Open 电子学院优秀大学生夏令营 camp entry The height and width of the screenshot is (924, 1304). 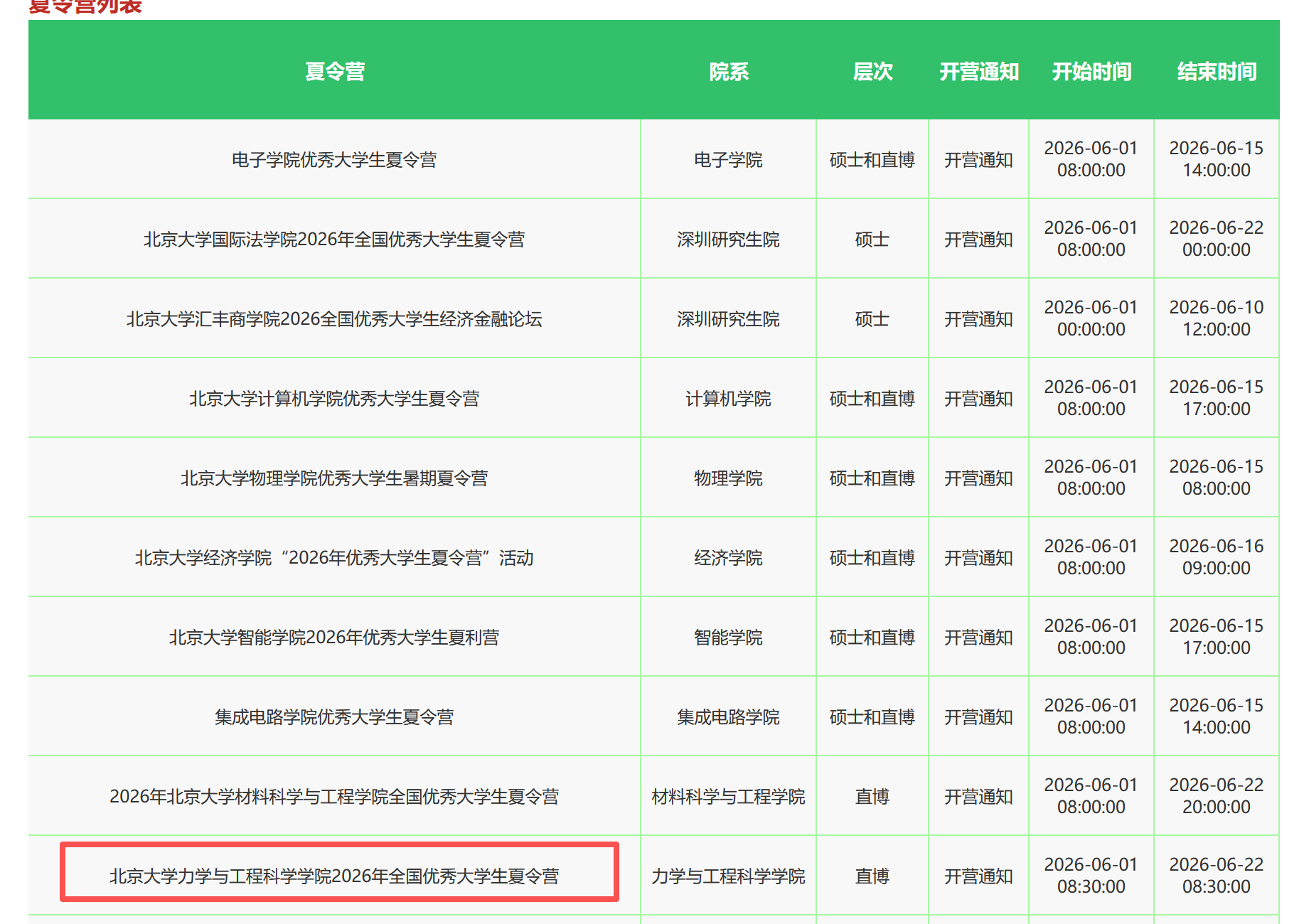(334, 160)
